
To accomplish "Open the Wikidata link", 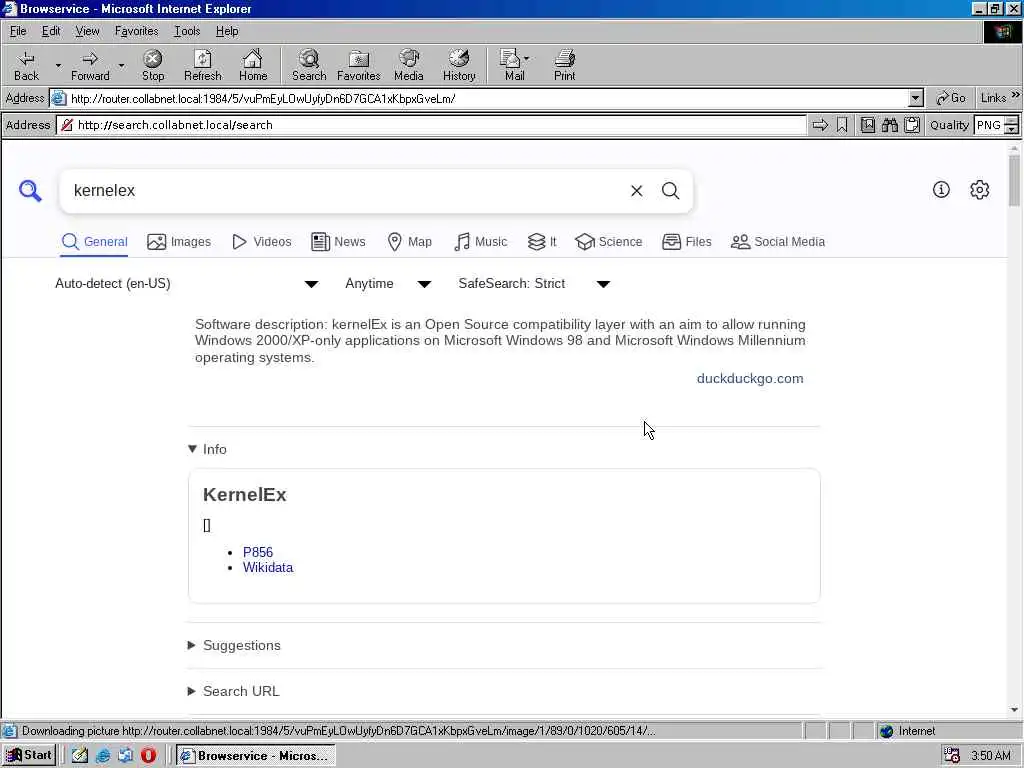I will tap(268, 568).
